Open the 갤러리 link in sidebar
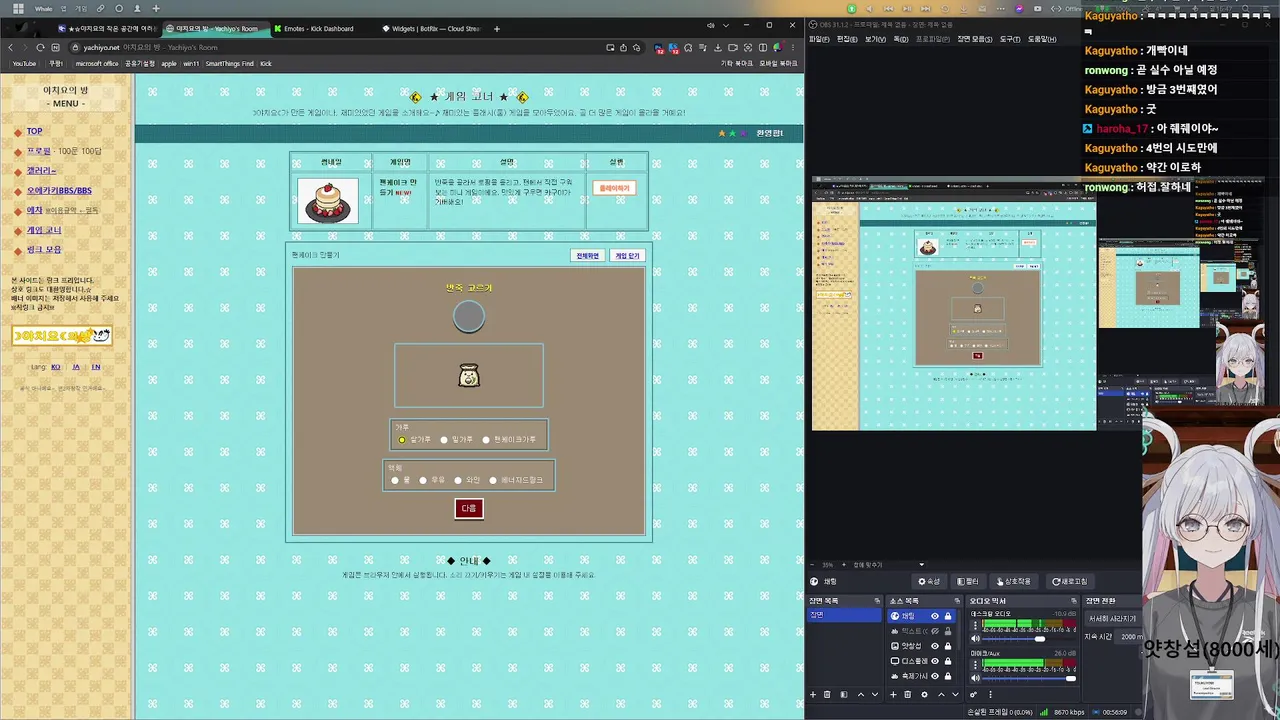This screenshot has height=720, width=1280. pyautogui.click(x=41, y=171)
